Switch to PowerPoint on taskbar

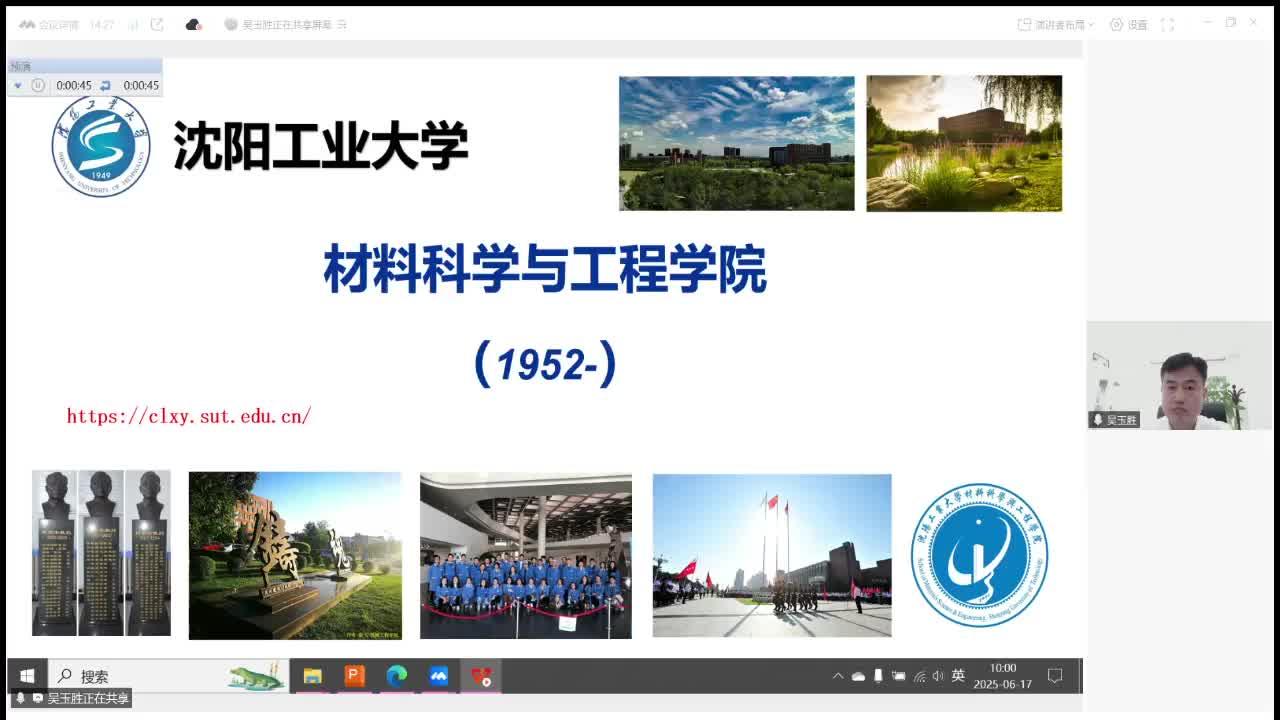tap(355, 676)
